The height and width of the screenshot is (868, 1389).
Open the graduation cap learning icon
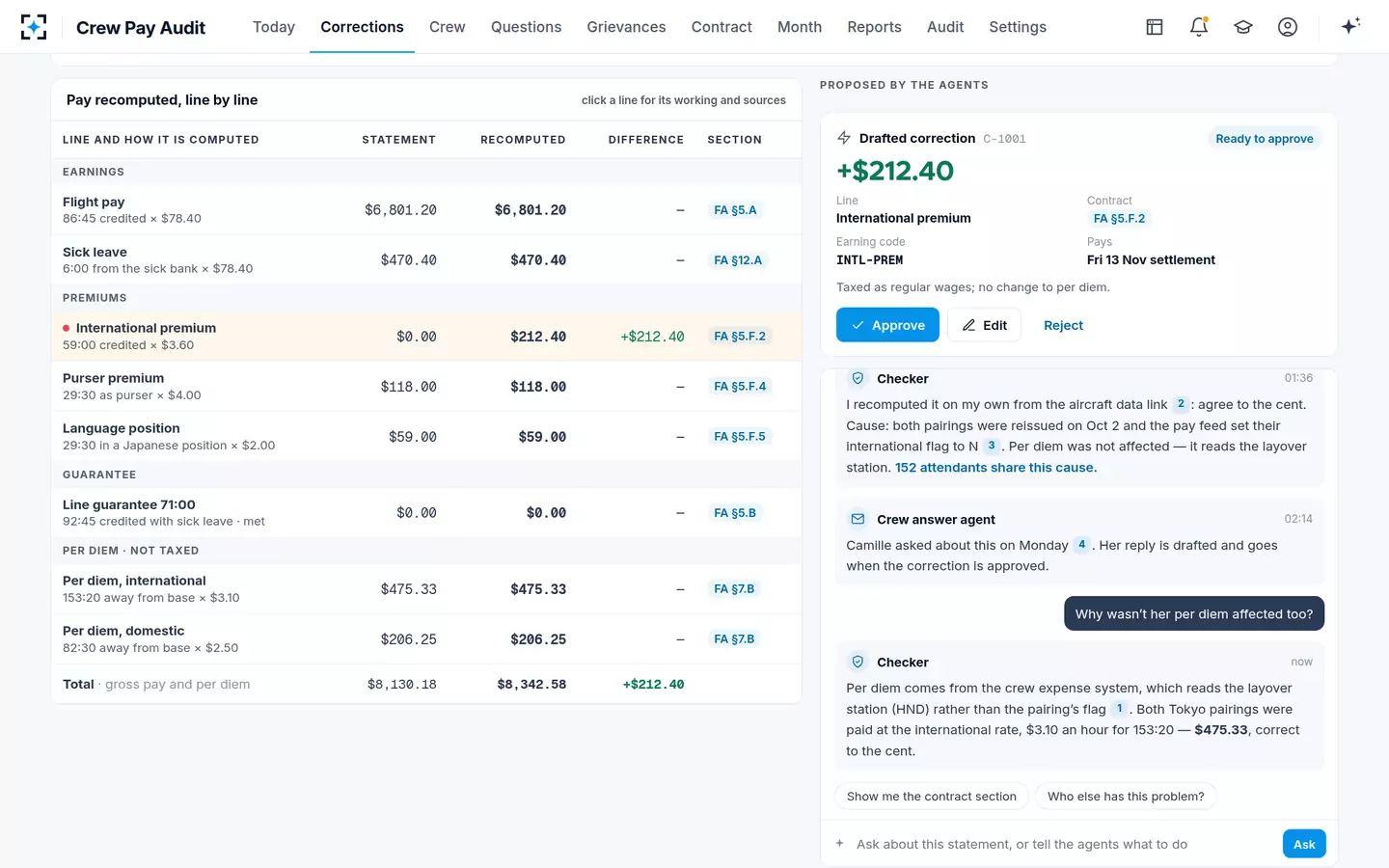(1243, 27)
